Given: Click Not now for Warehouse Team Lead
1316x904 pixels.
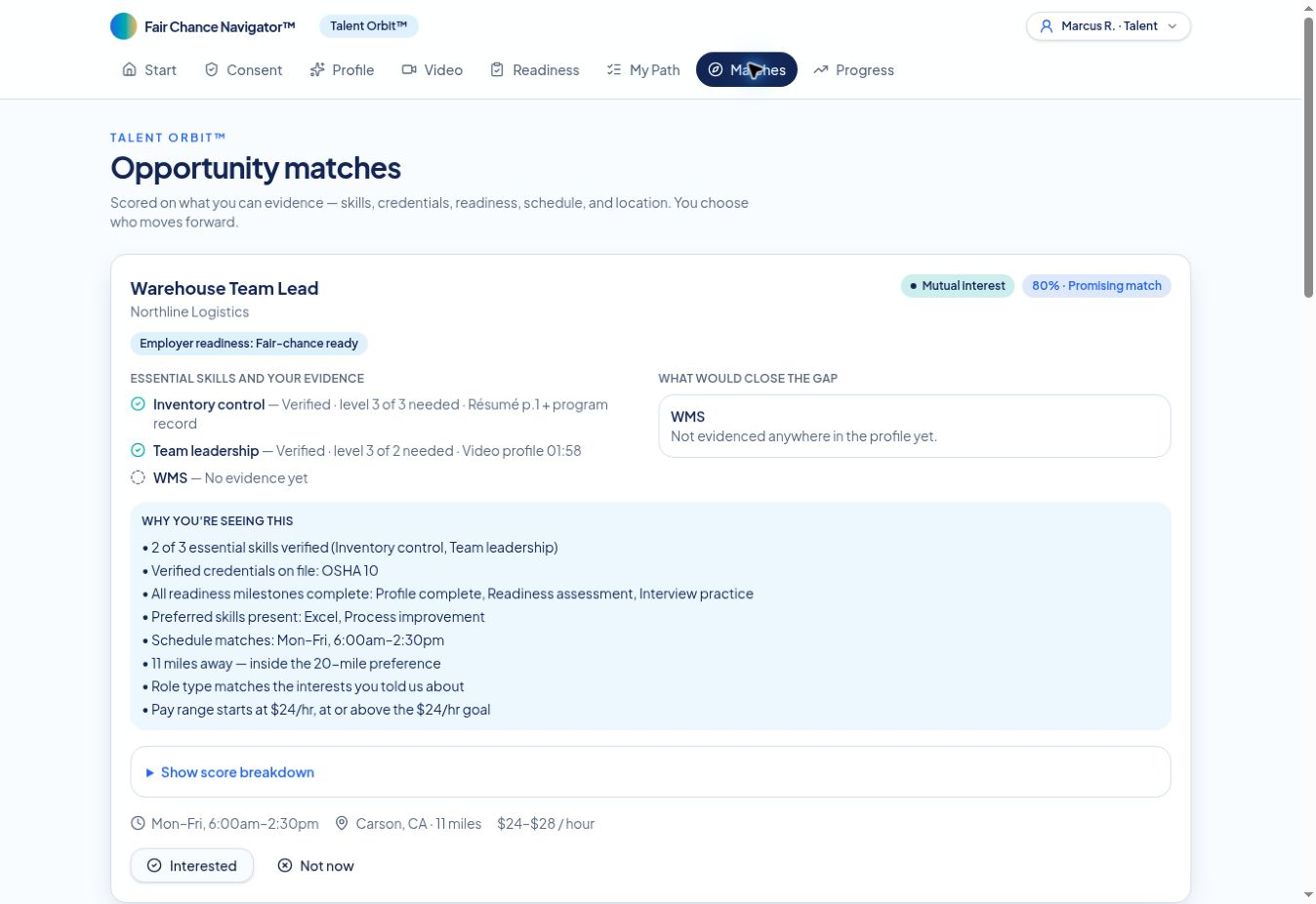Looking at the screenshot, I should tap(315, 866).
